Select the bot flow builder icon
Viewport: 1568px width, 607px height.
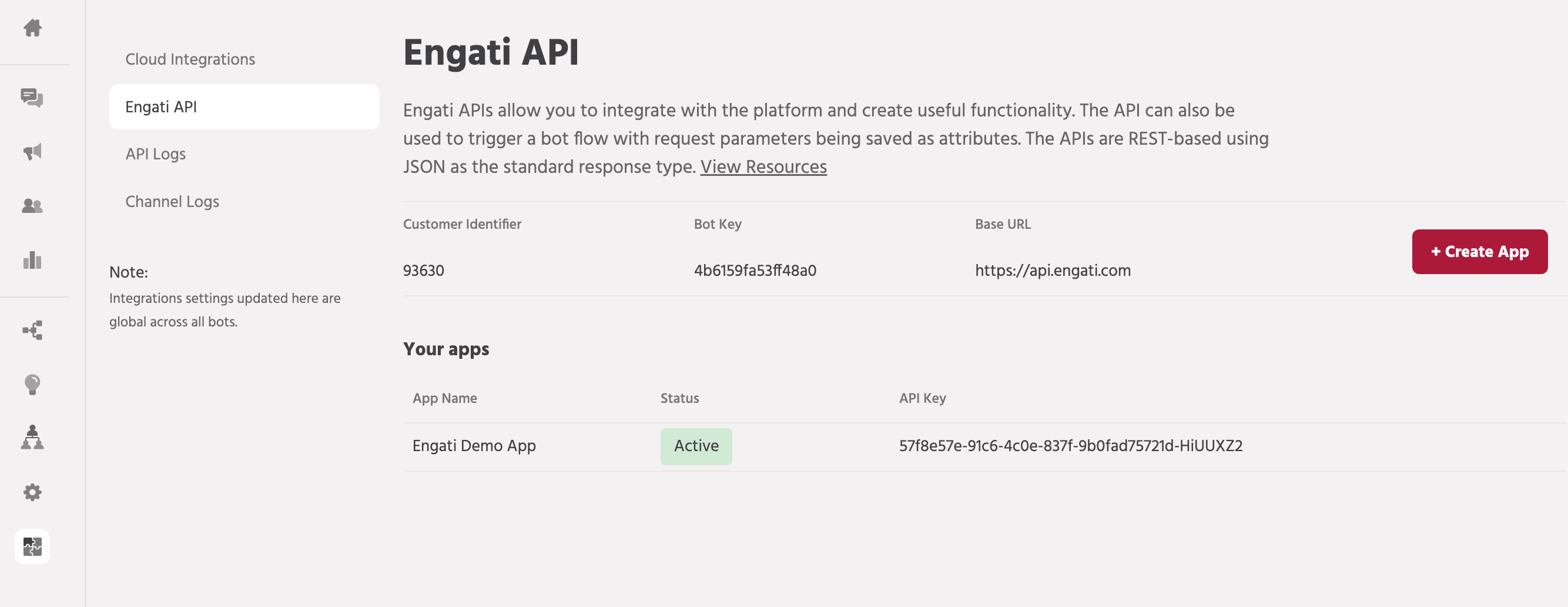tap(32, 330)
